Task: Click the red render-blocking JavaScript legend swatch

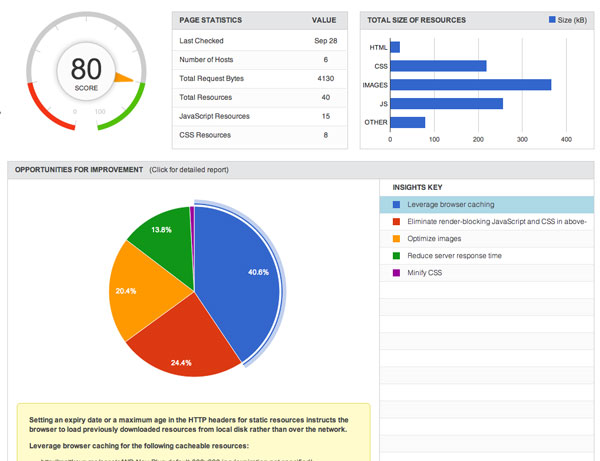Action: click(x=396, y=222)
